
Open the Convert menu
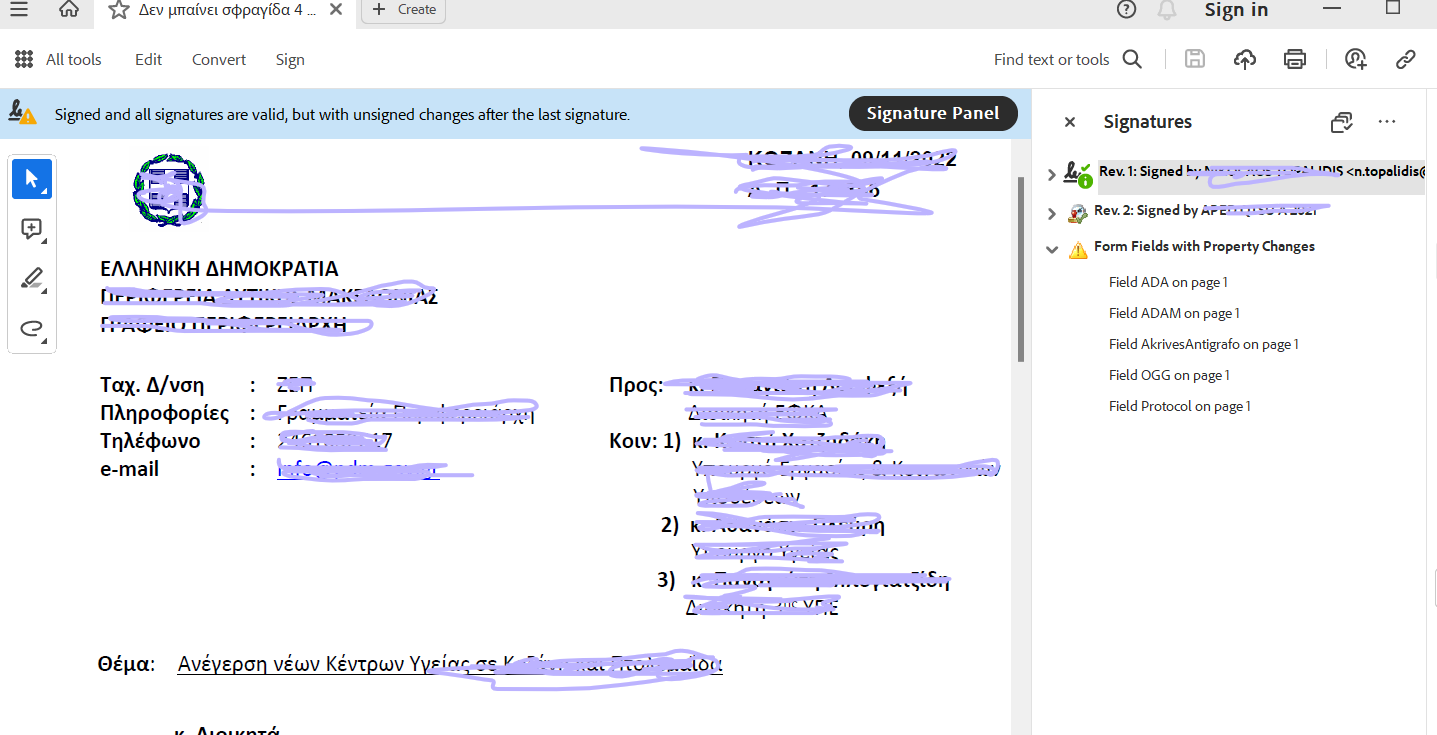pos(219,60)
